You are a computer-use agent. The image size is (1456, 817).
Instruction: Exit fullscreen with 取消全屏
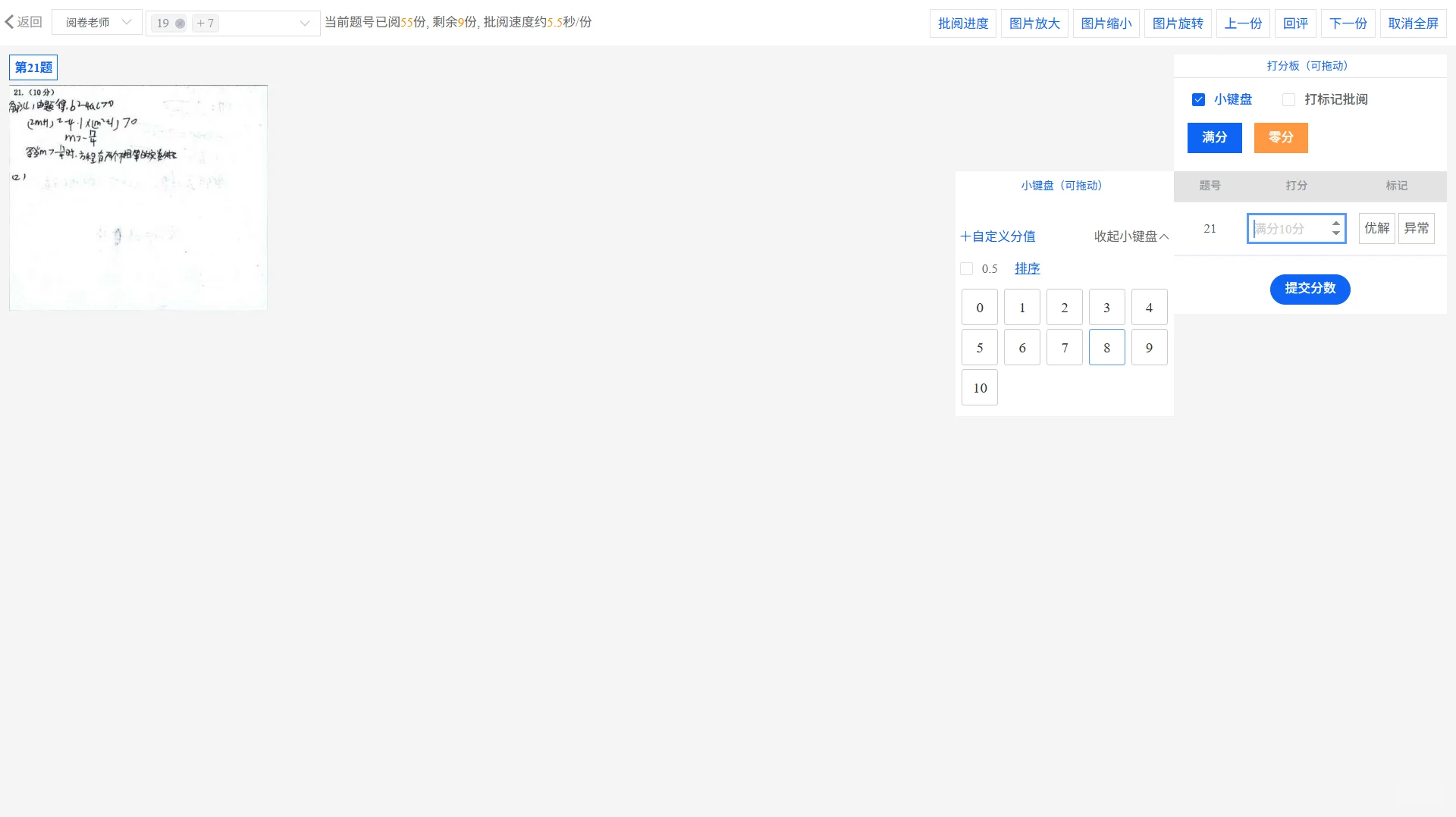click(1413, 23)
